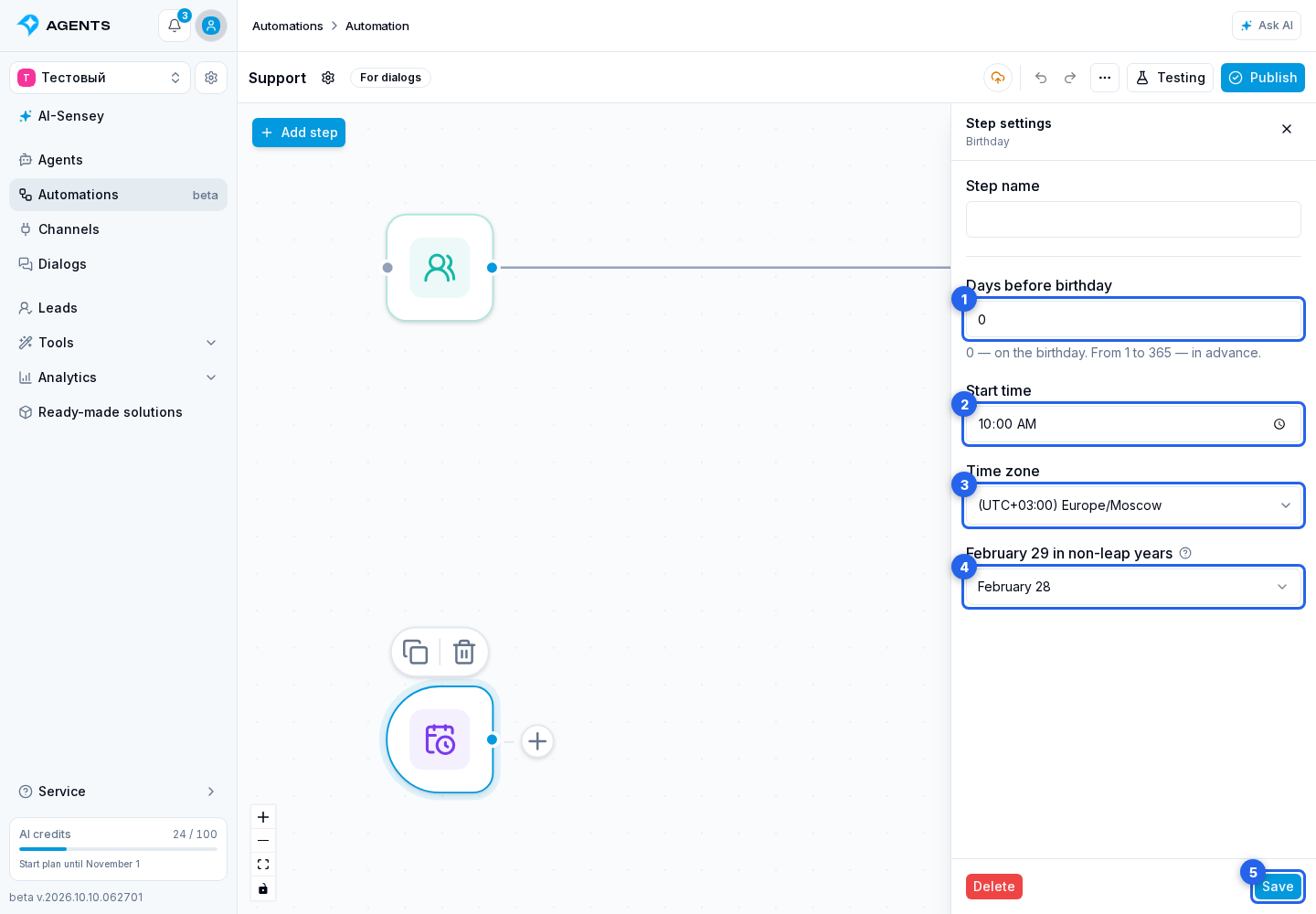Open the clock time picker
Image resolution: width=1316 pixels, height=914 pixels.
click(x=1279, y=424)
